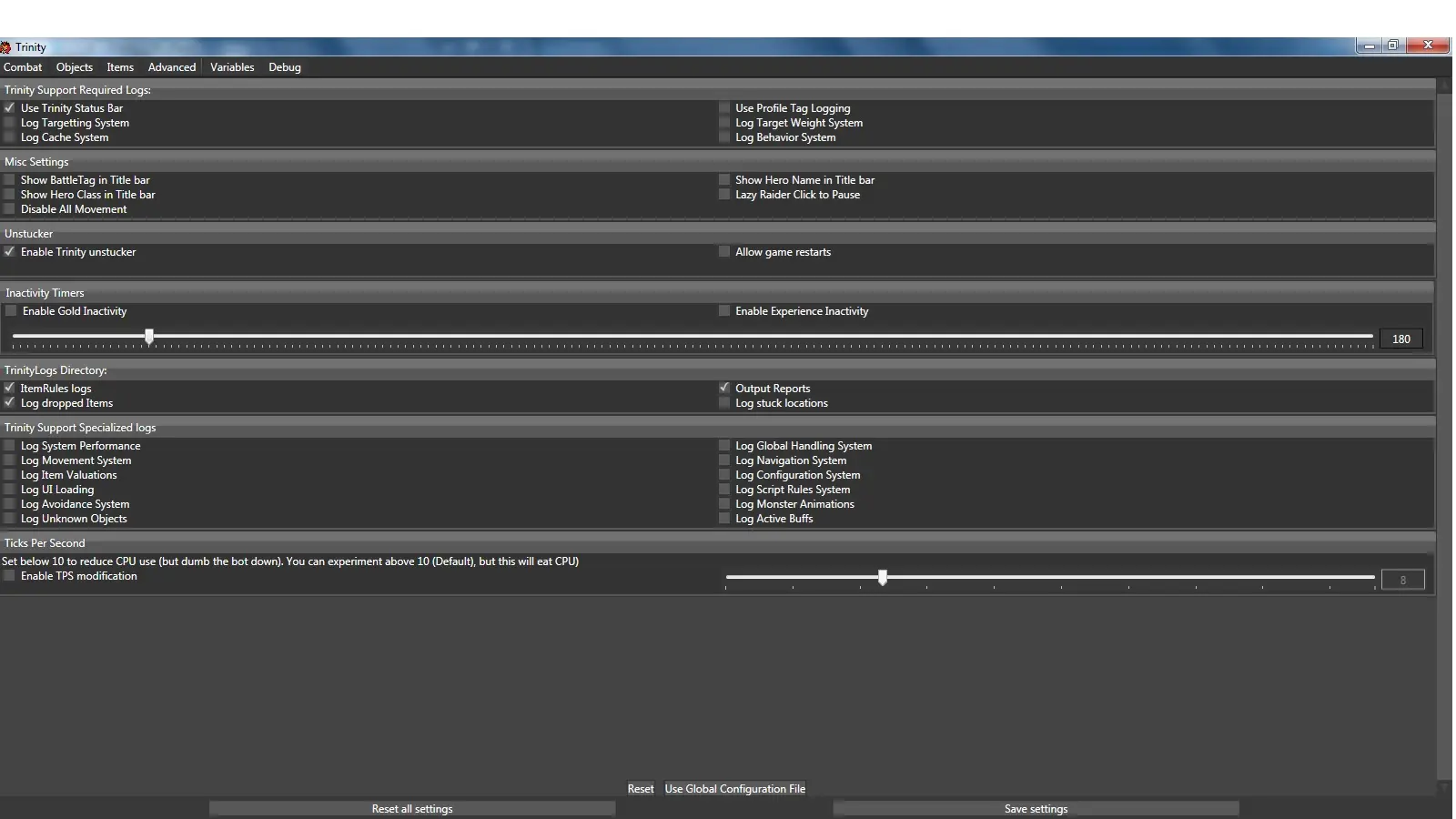Screen dimensions: 1456x819
Task: Uncheck ItemRules logs
Action: click(x=10, y=388)
